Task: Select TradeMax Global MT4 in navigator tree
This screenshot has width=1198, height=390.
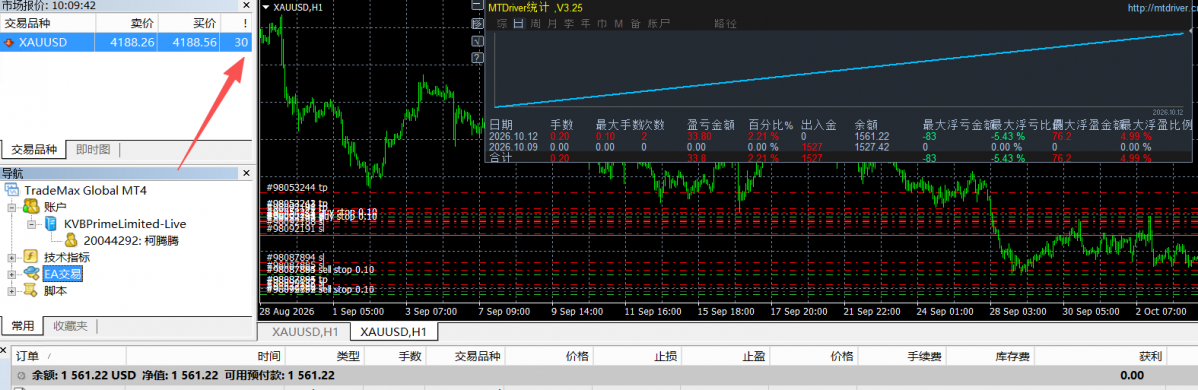Action: [86, 190]
